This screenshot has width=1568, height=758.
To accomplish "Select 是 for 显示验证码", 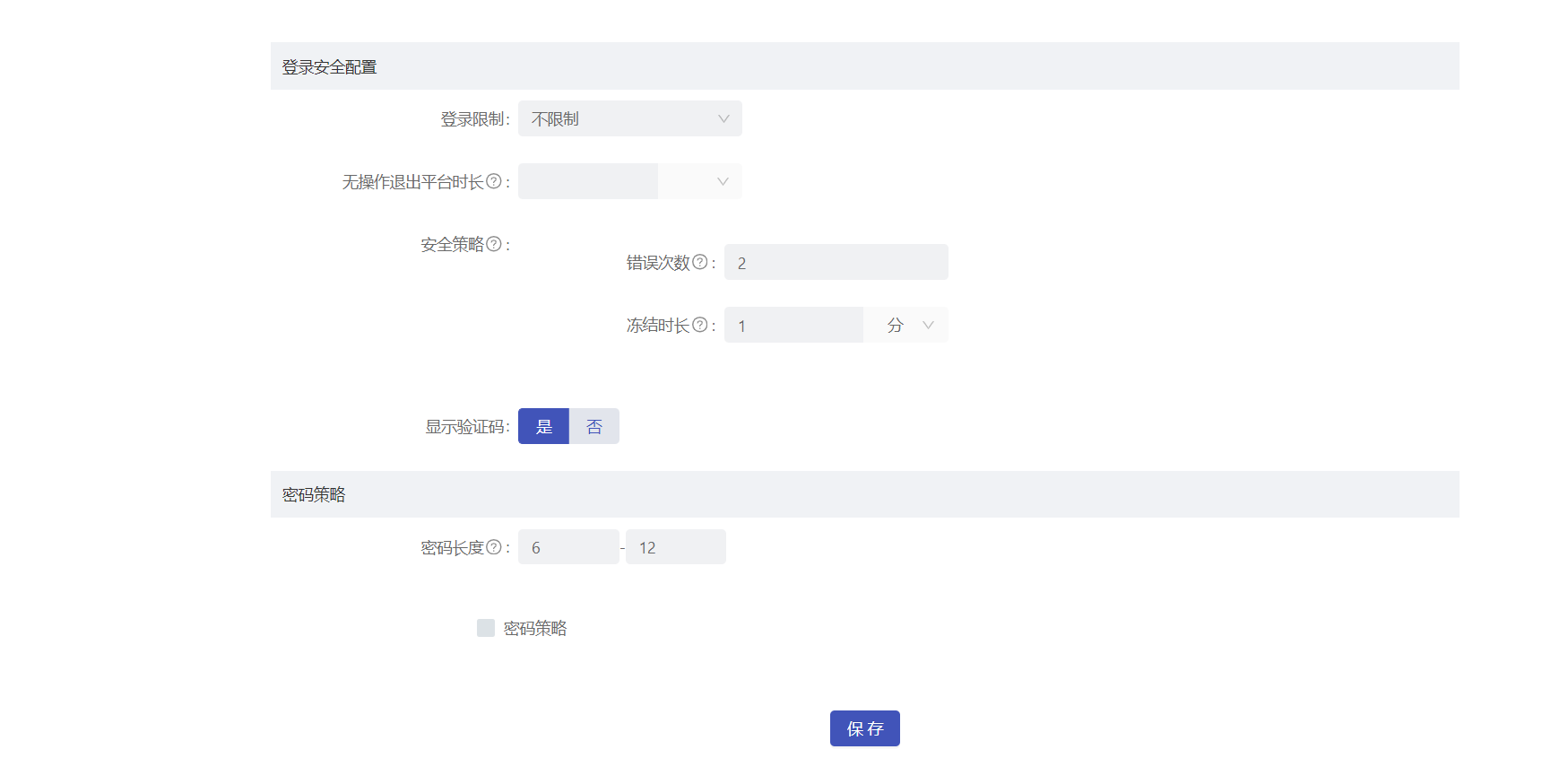I will tap(543, 426).
